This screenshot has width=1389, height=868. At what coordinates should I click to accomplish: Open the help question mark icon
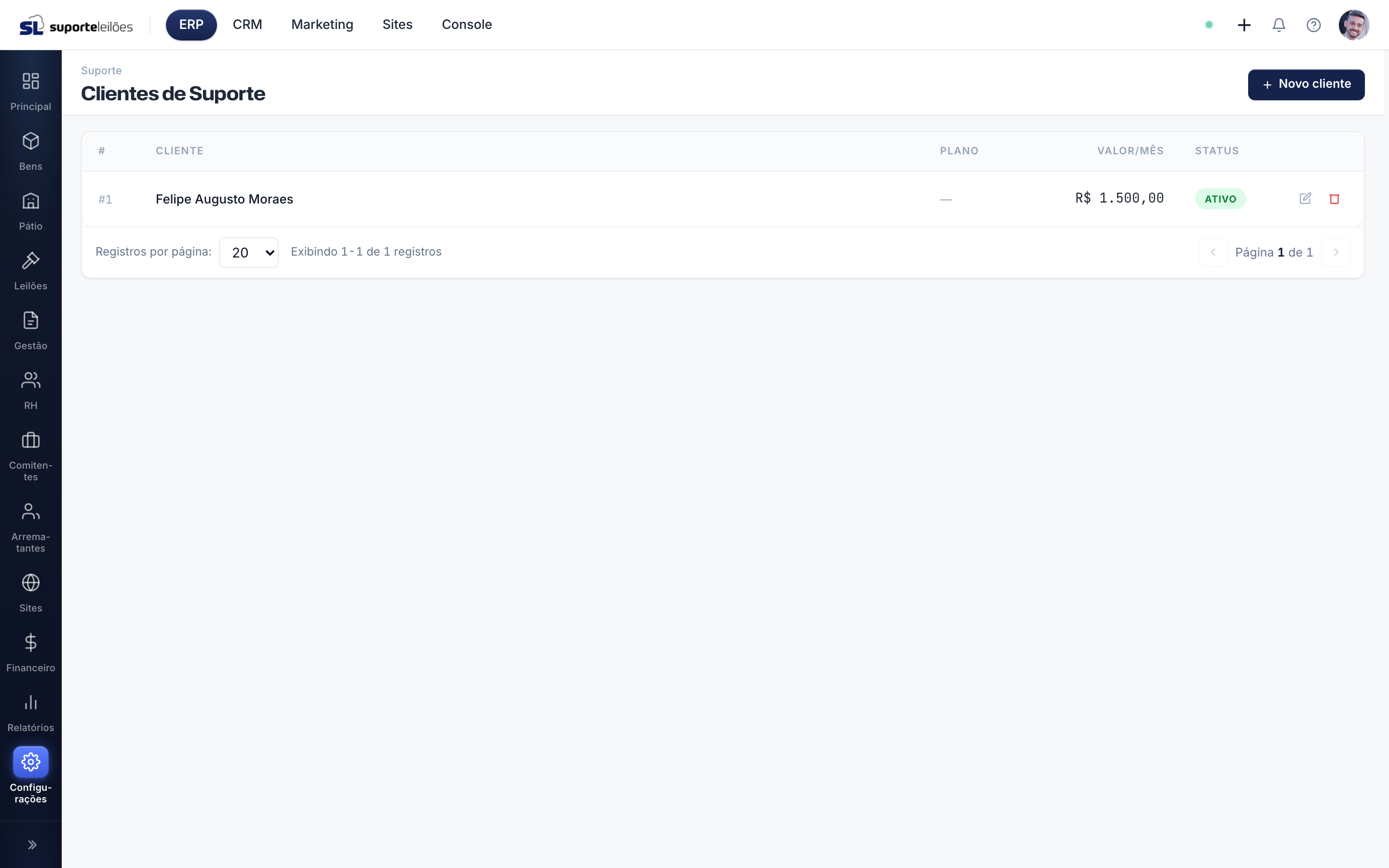(1313, 25)
